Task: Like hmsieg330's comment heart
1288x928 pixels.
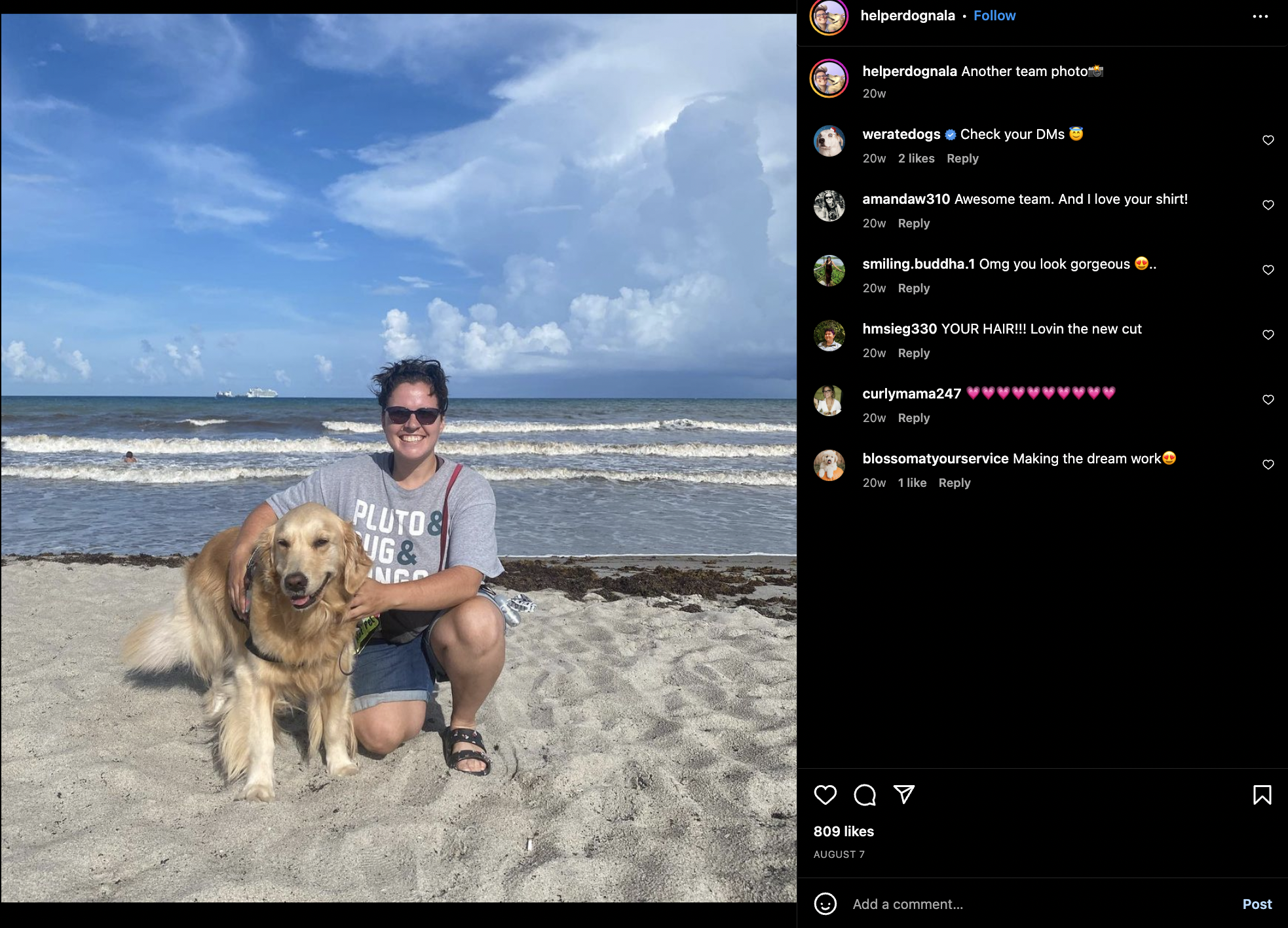Action: [1268, 335]
